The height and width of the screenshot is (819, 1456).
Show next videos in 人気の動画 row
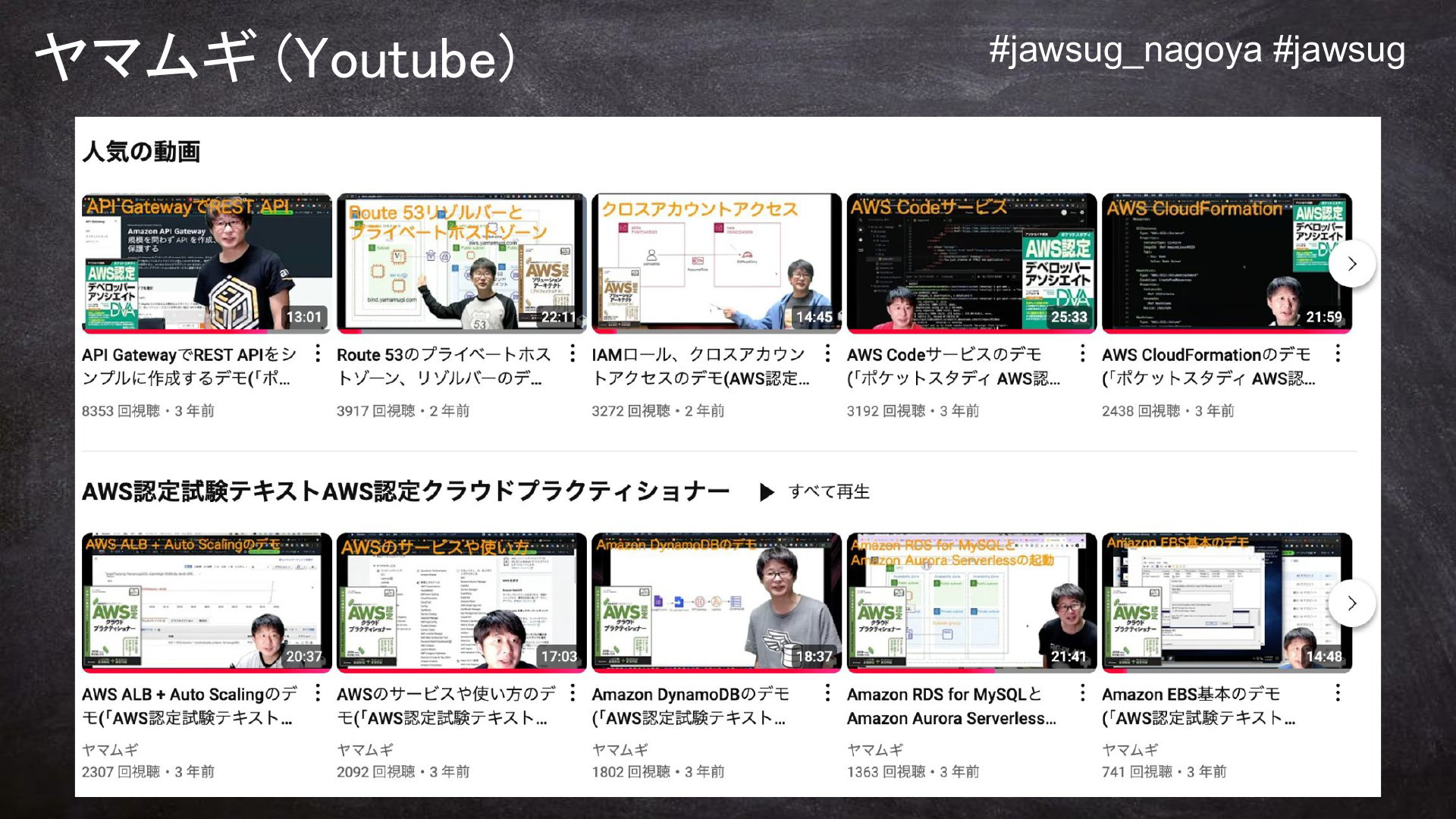(x=1352, y=264)
